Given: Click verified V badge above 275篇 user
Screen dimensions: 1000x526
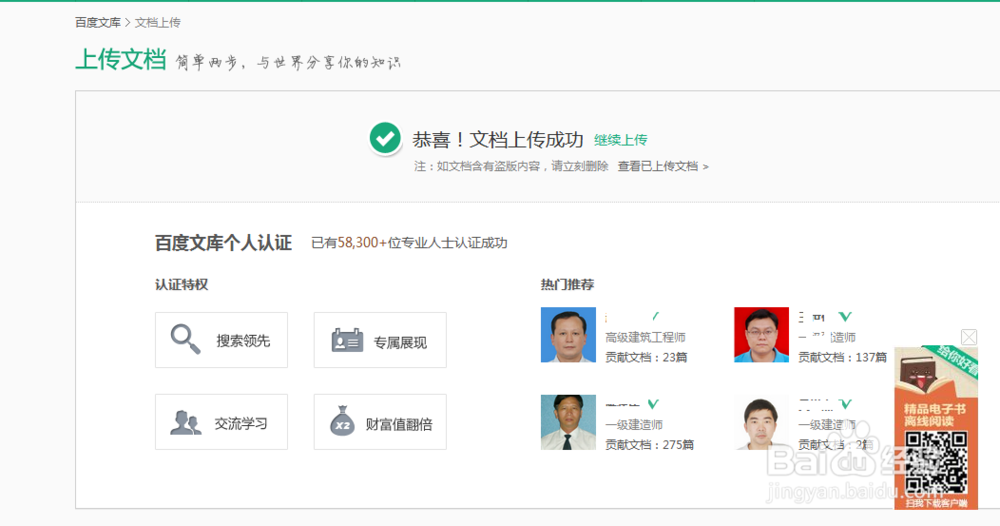Looking at the screenshot, I should coord(653,404).
